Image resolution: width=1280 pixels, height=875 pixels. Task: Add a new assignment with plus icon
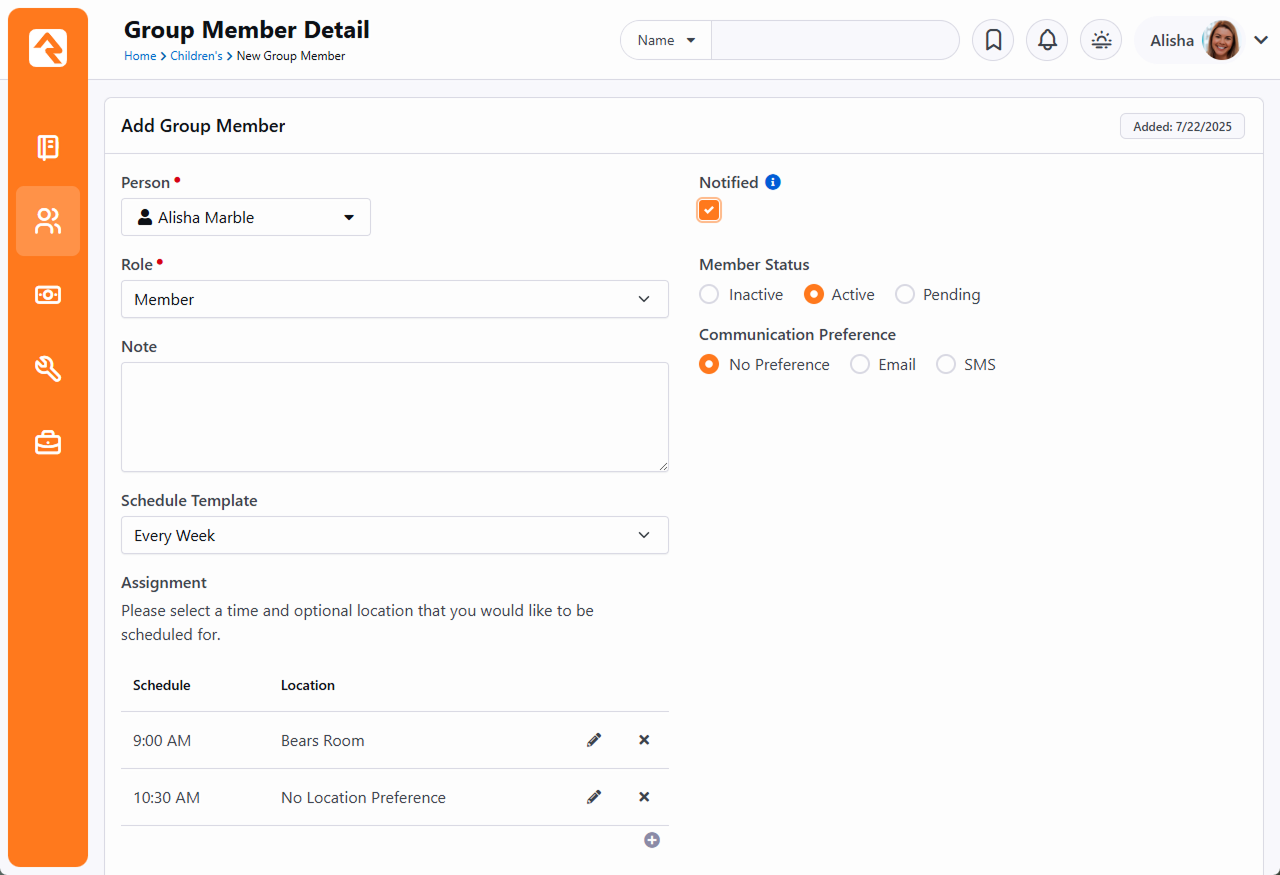(652, 840)
